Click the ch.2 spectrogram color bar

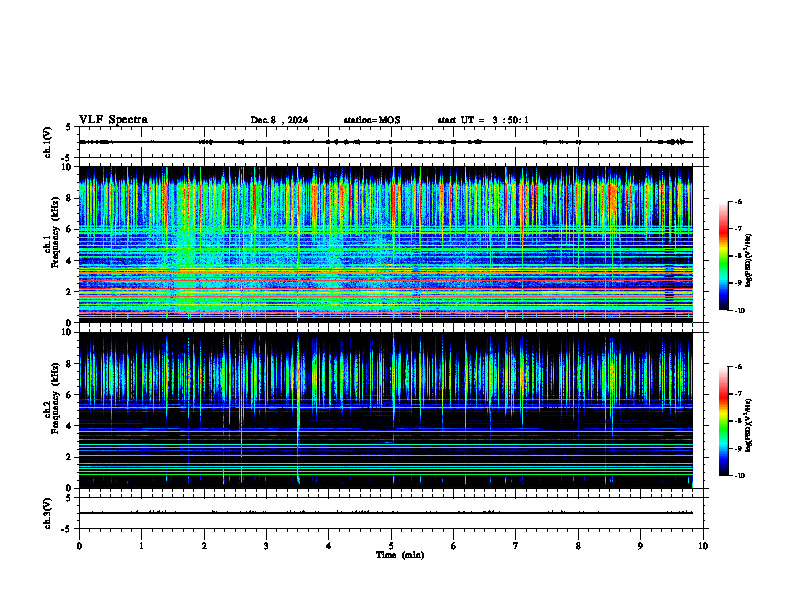(724, 421)
